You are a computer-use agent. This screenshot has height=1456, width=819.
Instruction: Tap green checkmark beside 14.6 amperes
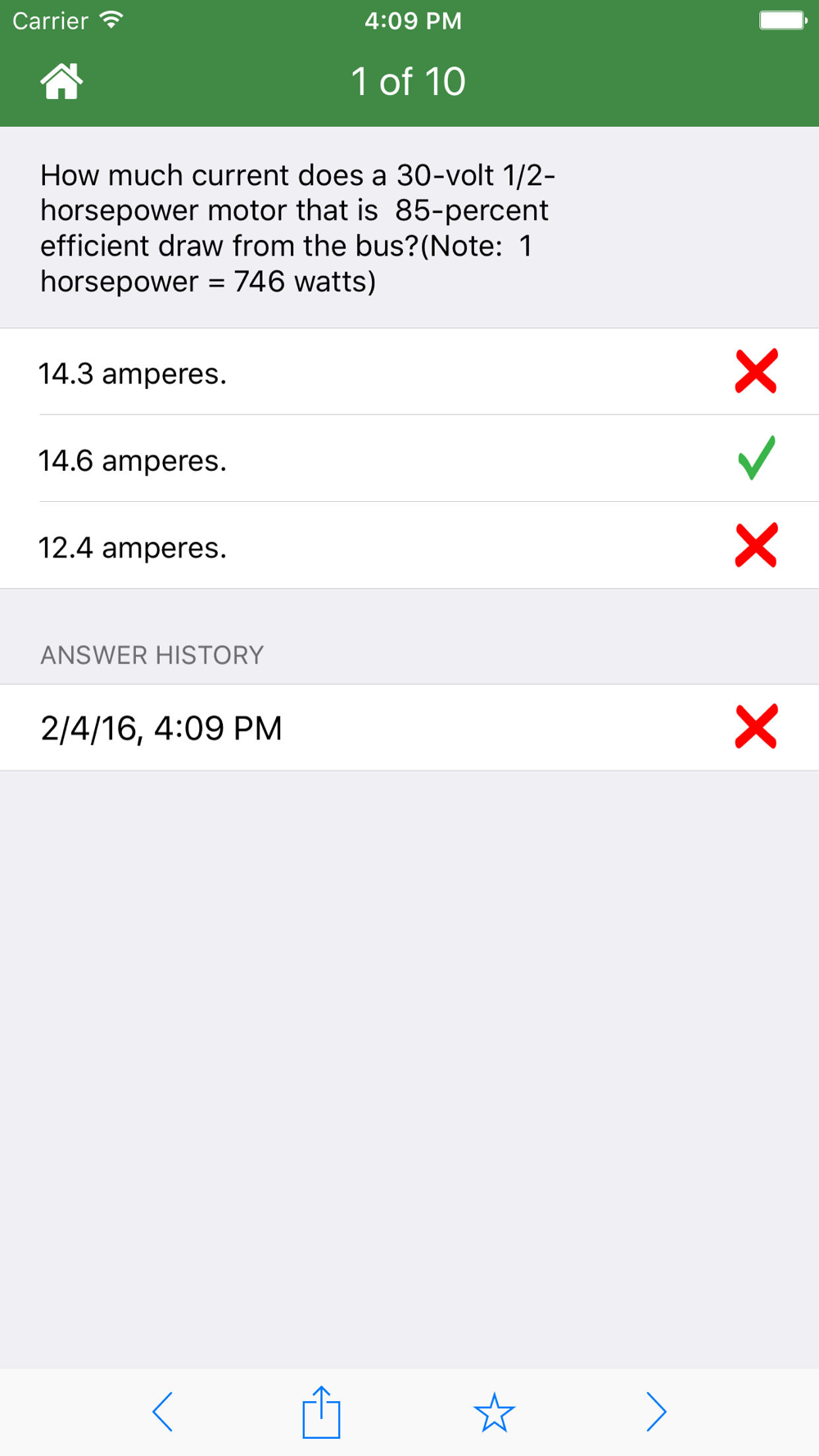[x=755, y=458]
